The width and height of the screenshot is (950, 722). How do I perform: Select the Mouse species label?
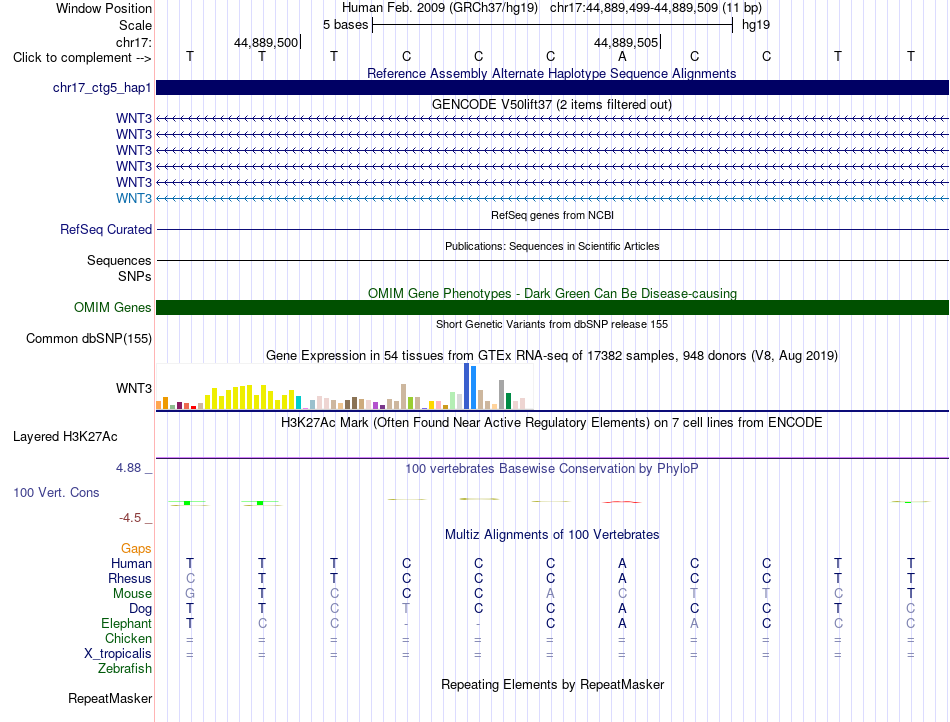pyautogui.click(x=132, y=594)
